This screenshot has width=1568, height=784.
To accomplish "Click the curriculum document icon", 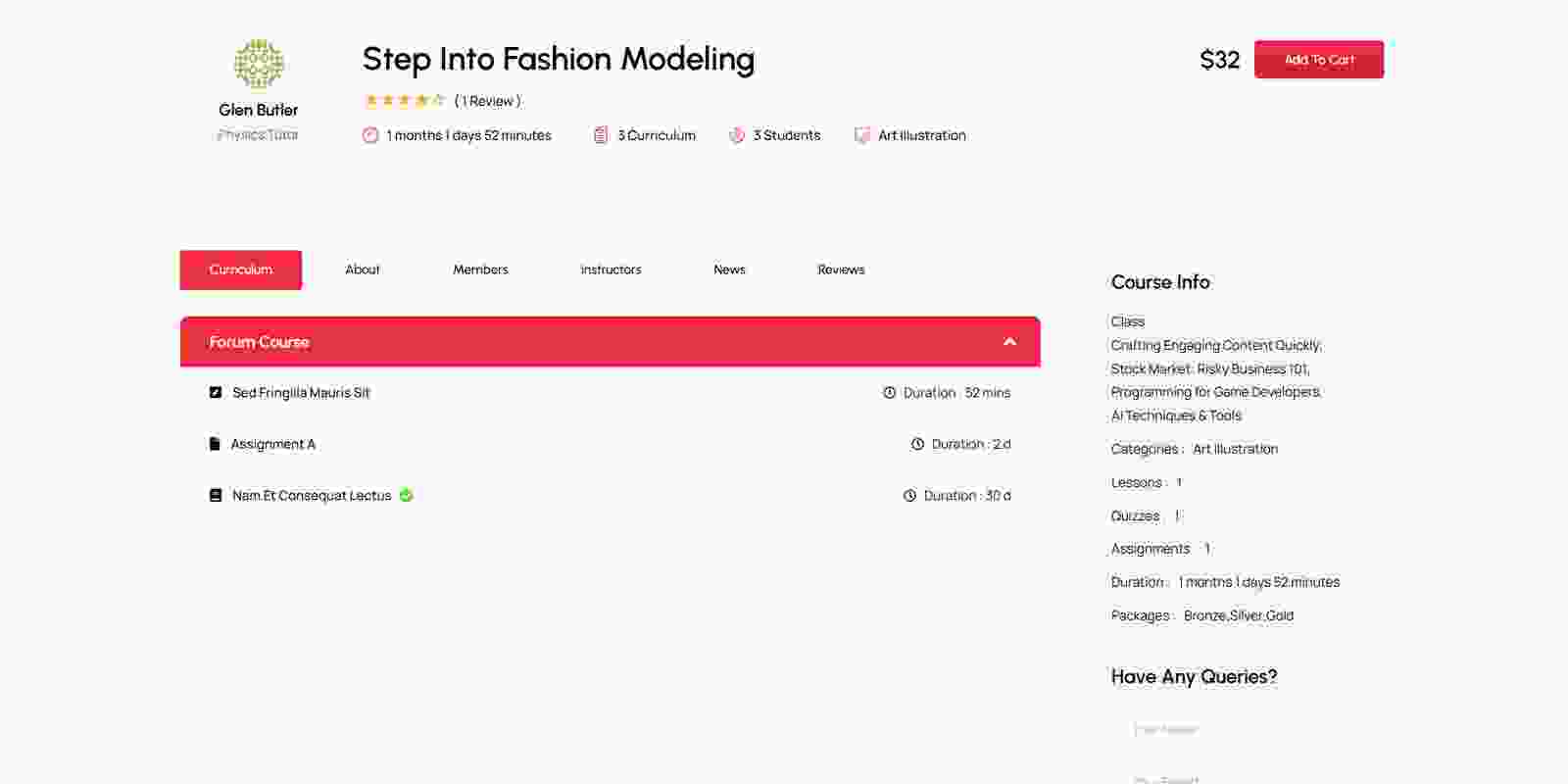I will click(x=601, y=135).
